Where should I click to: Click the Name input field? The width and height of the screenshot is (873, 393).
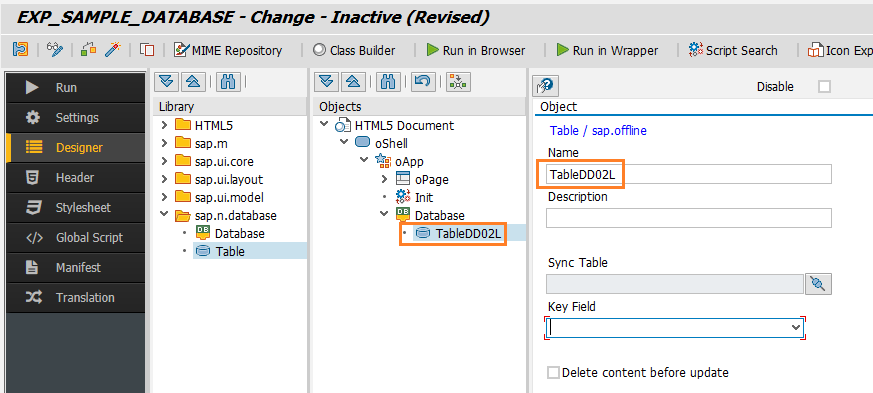pyautogui.click(x=689, y=174)
